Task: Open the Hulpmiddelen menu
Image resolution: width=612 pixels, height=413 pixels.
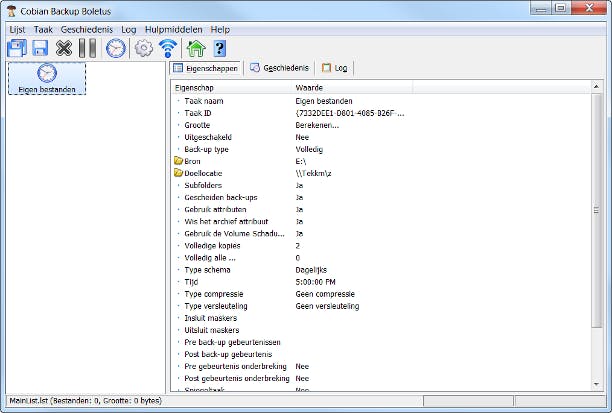Action: (x=173, y=30)
